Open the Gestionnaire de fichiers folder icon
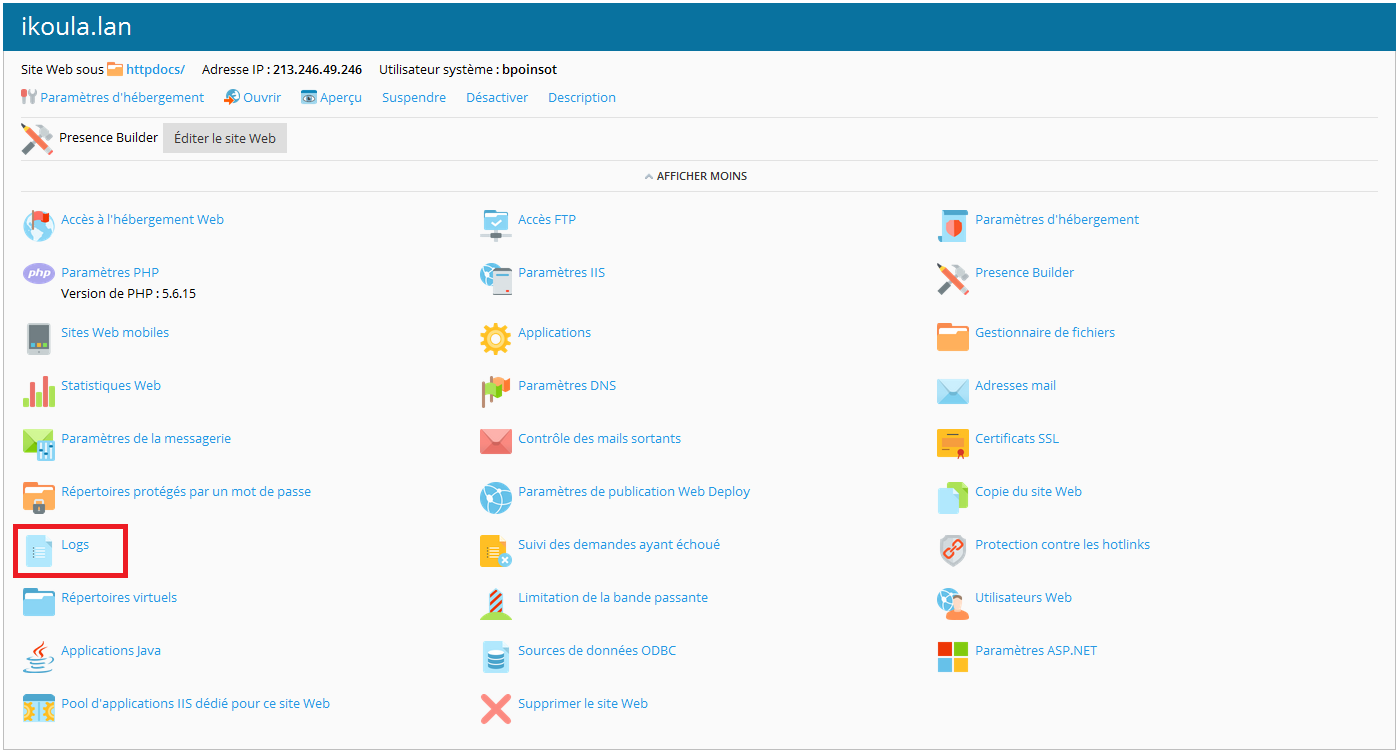 click(952, 339)
